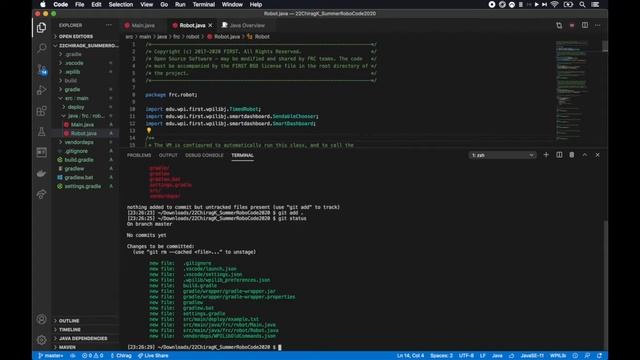Open terminal shell selector dropdown
Image resolution: width=640 pixels, height=360 pixels.
[x=502, y=155]
